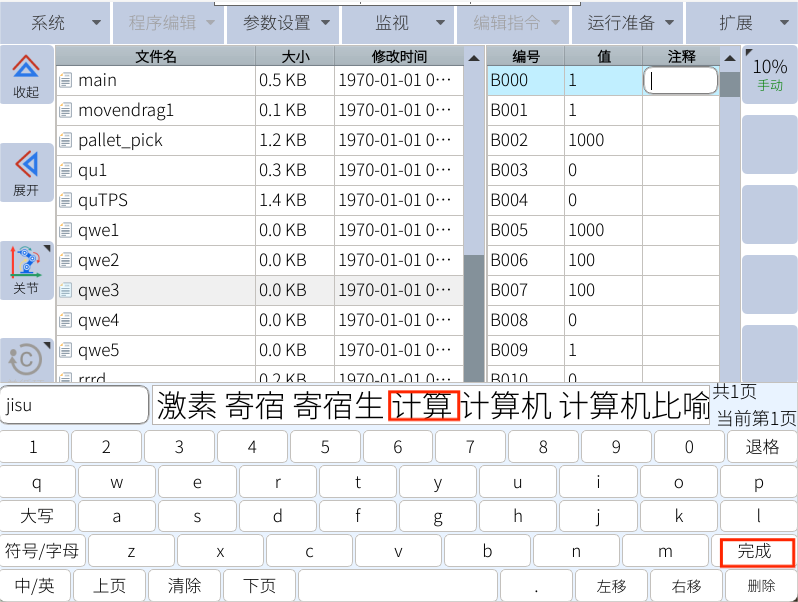Image resolution: width=798 pixels, height=602 pixels.
Task: Click the 10% 手动 speed mode indicator
Action: [x=769, y=74]
